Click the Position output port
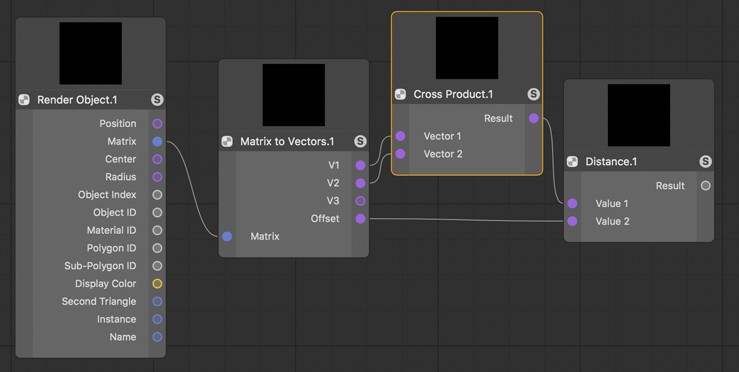739x372 pixels. click(157, 124)
